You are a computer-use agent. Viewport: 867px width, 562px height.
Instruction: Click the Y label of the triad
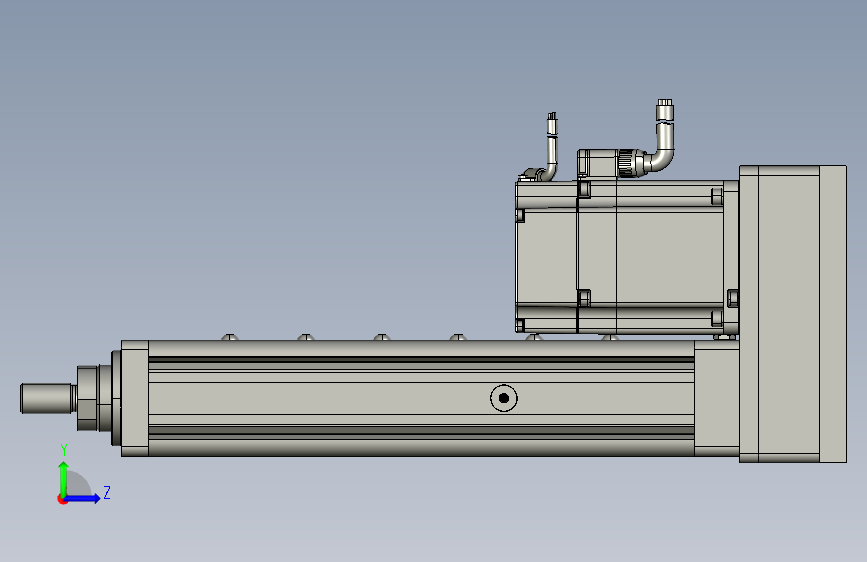pyautogui.click(x=64, y=450)
